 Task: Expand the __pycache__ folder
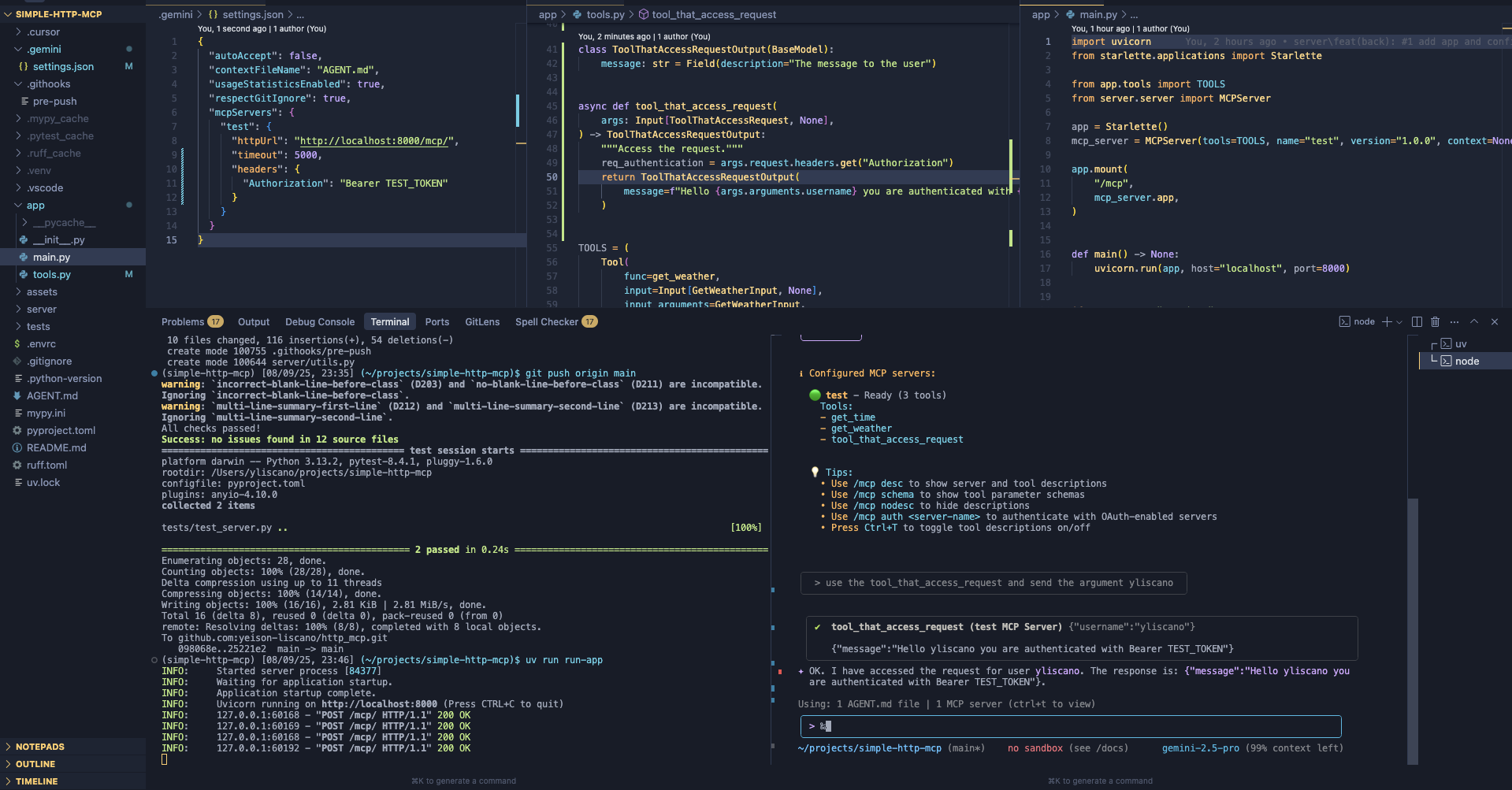64,222
